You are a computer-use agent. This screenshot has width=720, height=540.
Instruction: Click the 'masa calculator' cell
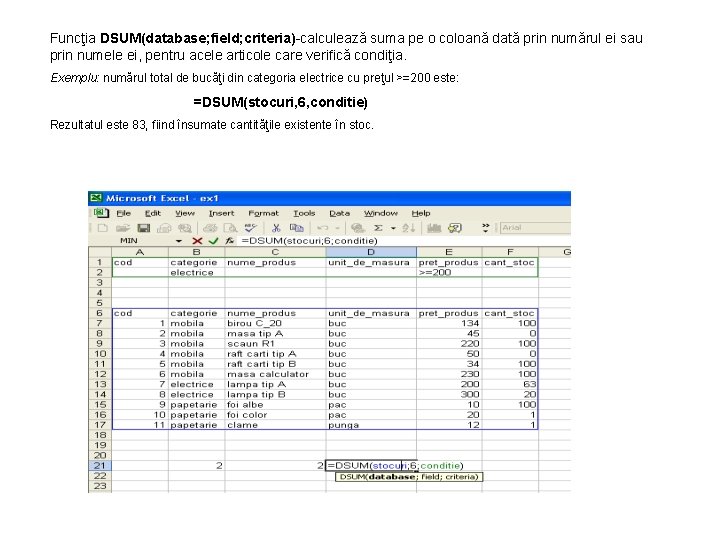[275, 374]
